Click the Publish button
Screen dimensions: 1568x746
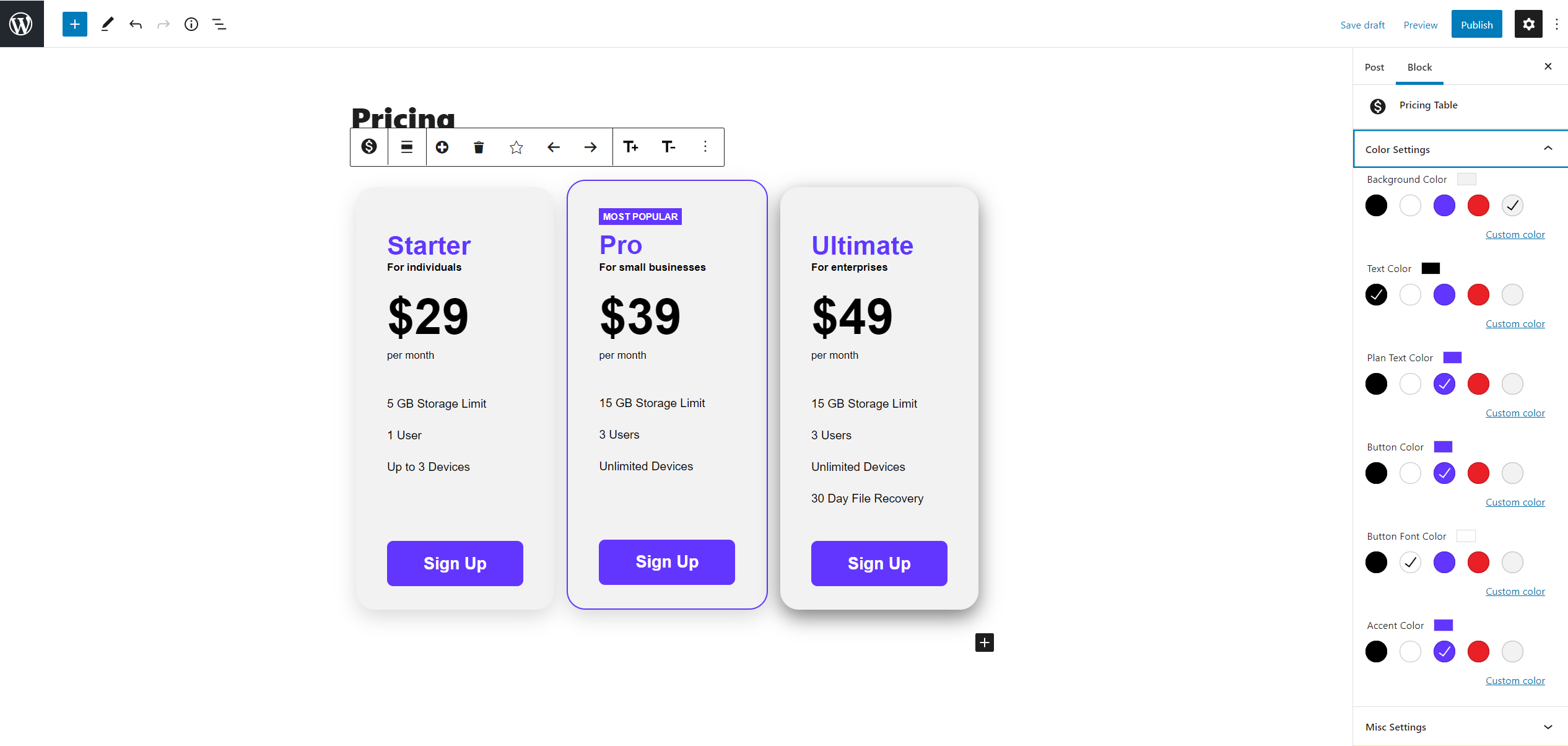[1476, 24]
